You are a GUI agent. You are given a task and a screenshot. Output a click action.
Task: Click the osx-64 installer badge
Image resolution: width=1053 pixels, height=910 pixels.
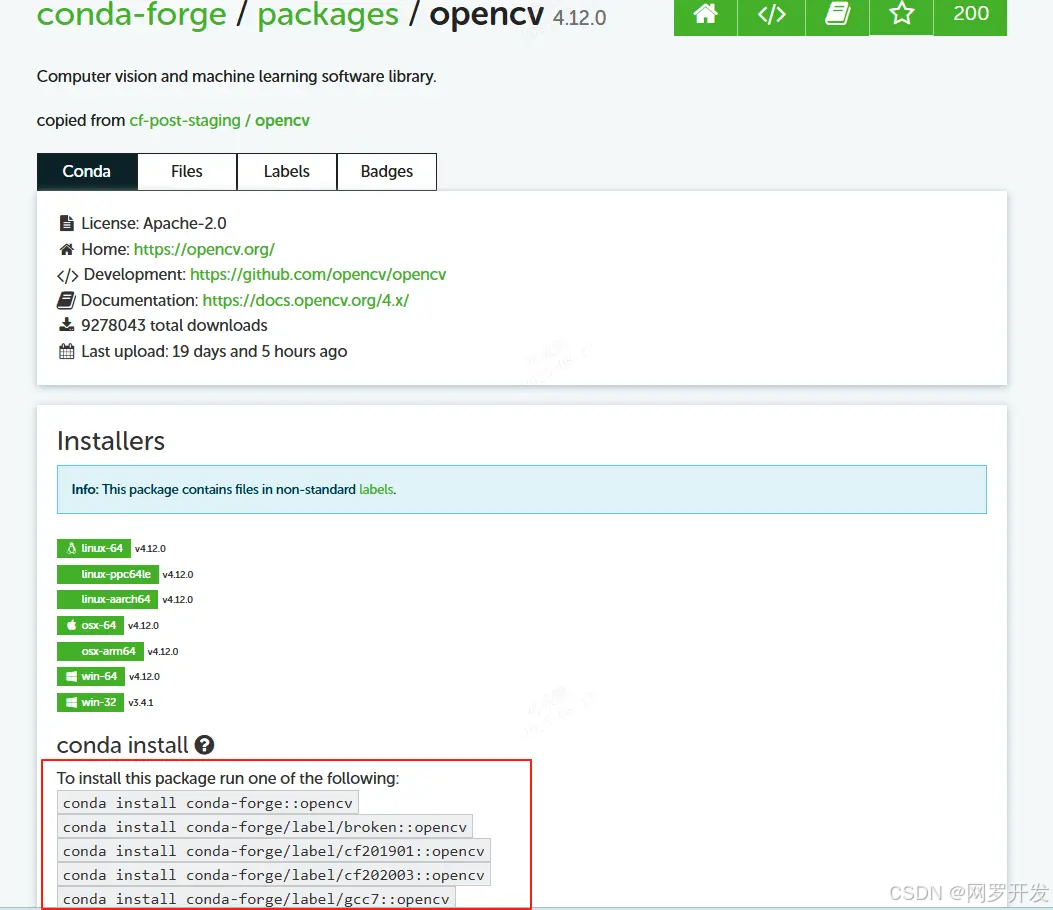(91, 625)
